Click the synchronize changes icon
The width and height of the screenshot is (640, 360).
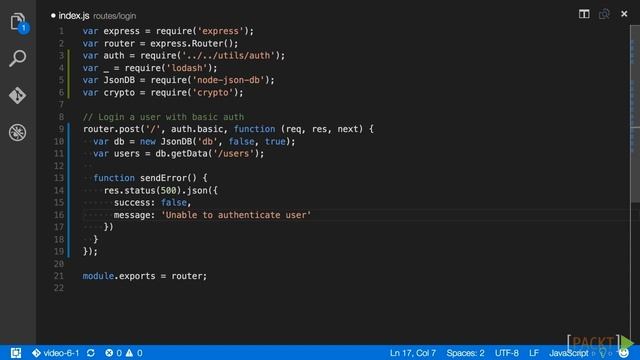pyautogui.click(x=91, y=353)
